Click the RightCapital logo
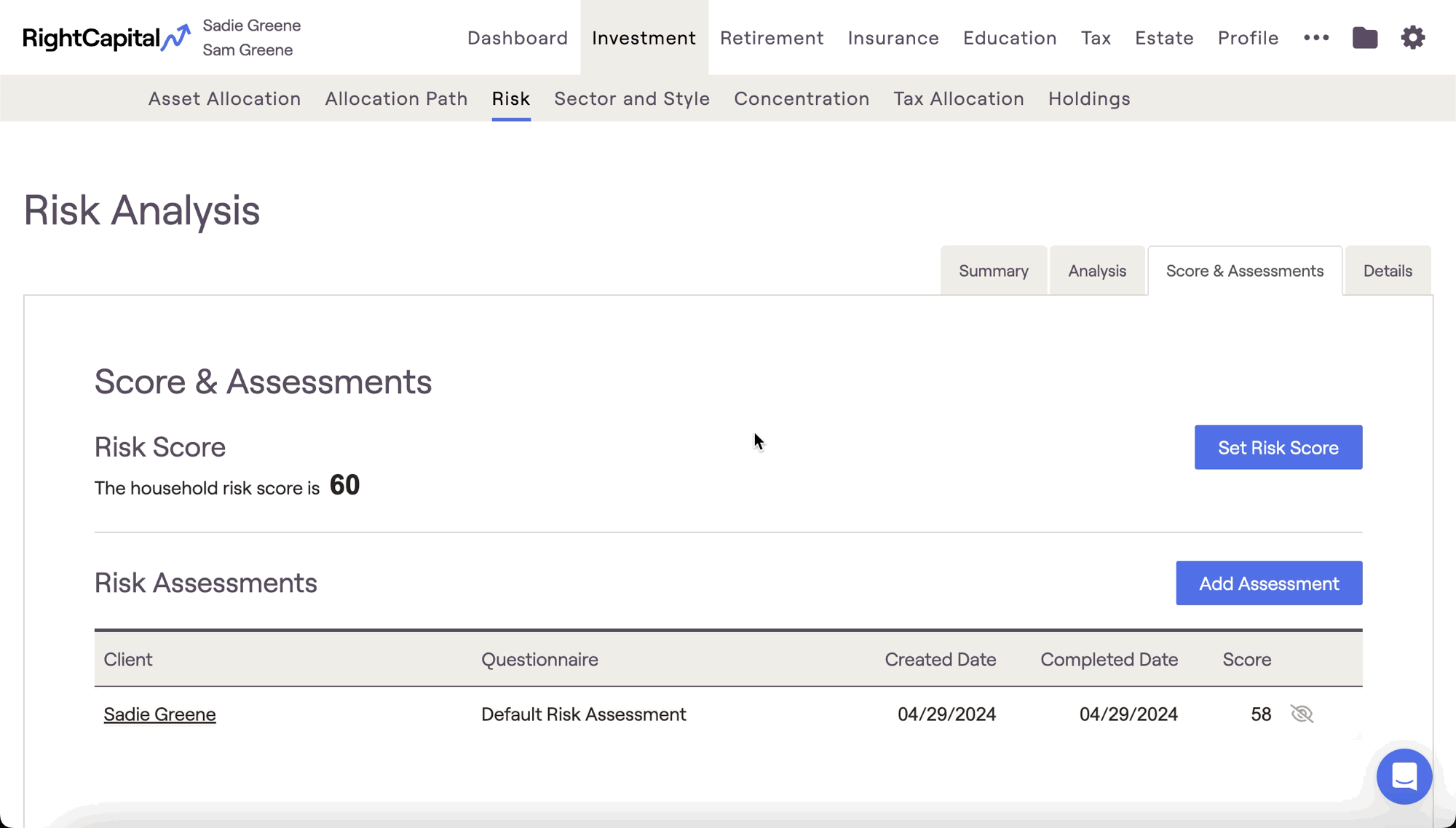The width and height of the screenshot is (1456, 828). [x=106, y=38]
